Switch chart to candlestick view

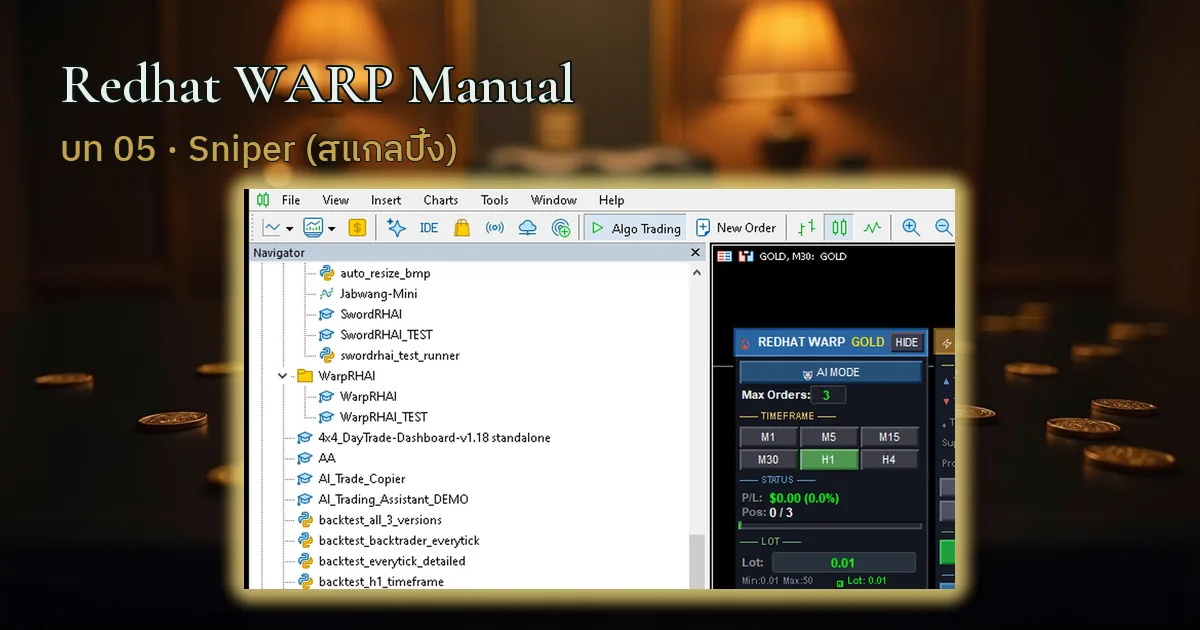click(840, 228)
